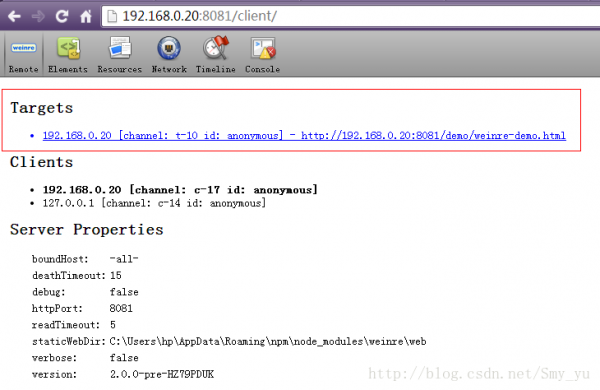Click the Server Properties heading

pyautogui.click(x=86, y=230)
